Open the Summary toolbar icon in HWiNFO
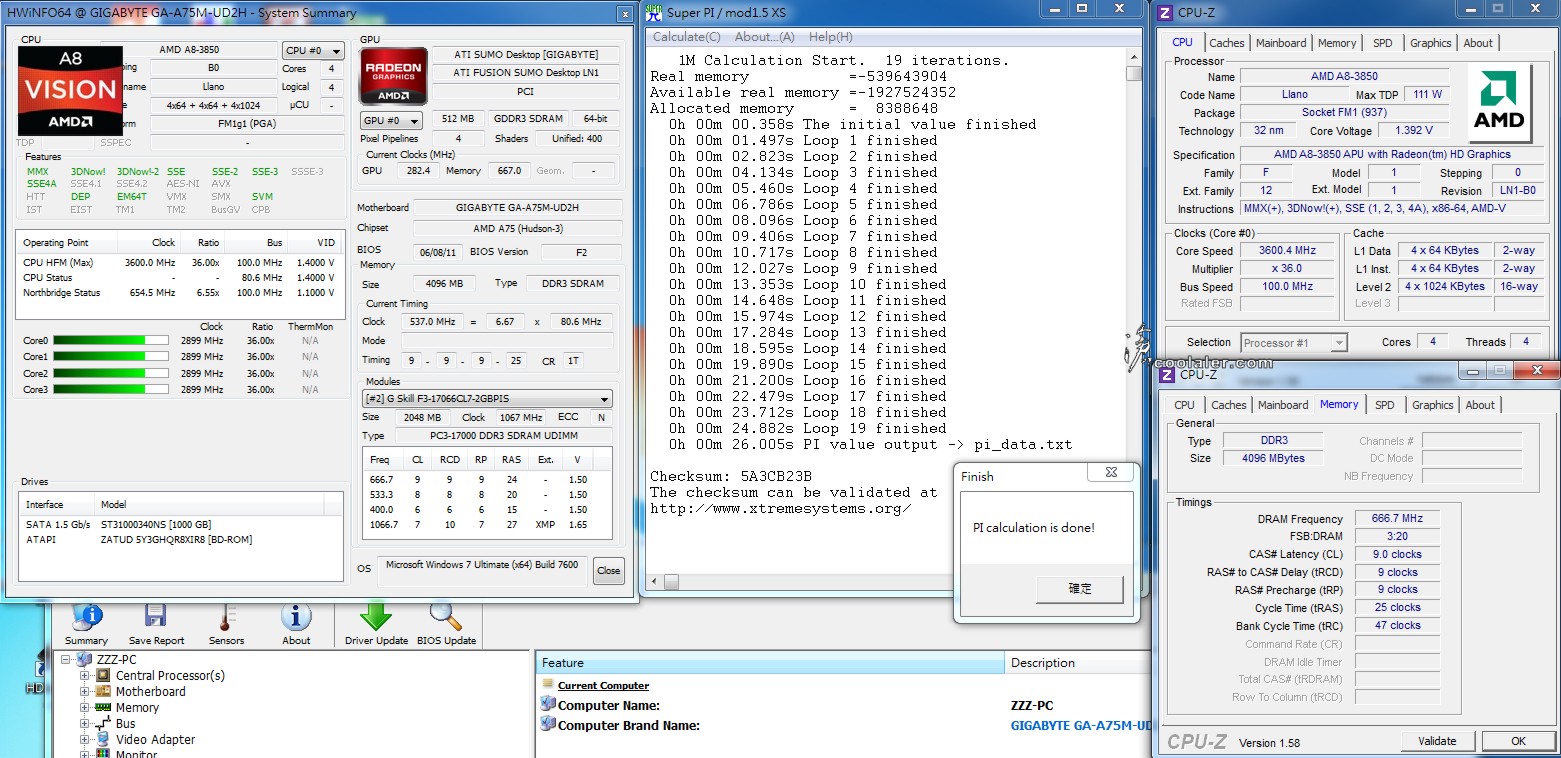 pos(87,617)
